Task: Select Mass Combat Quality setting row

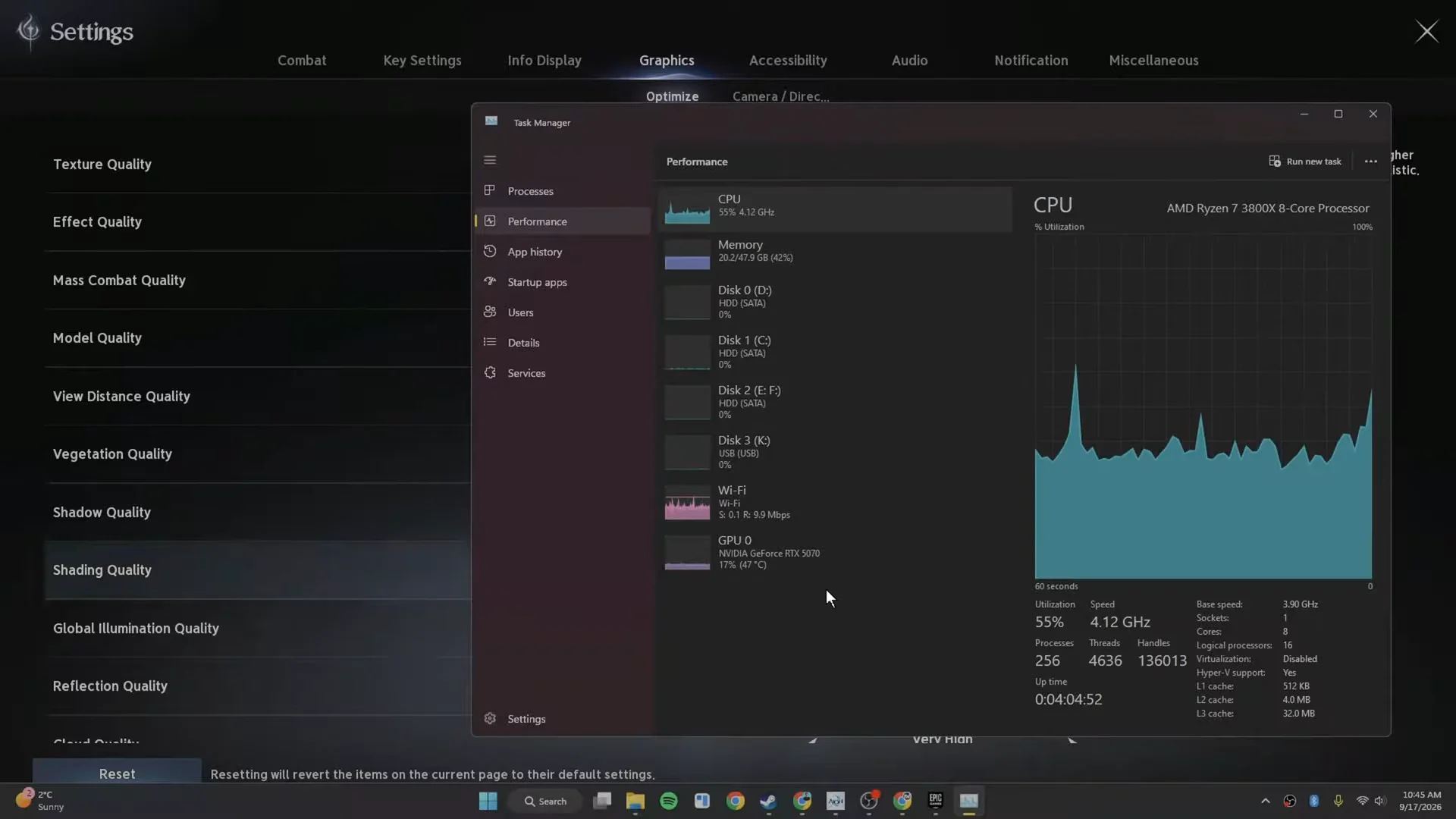Action: pyautogui.click(x=258, y=281)
